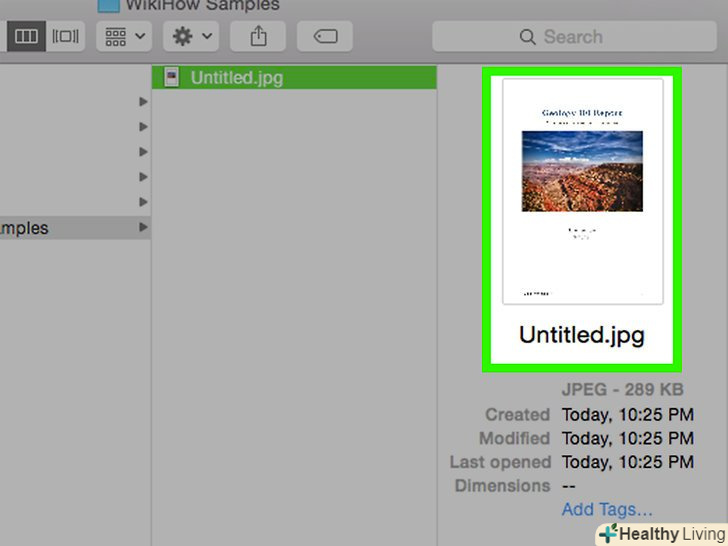
Task: Click the Untitled.jpg preview thumbnail
Action: pos(583,191)
